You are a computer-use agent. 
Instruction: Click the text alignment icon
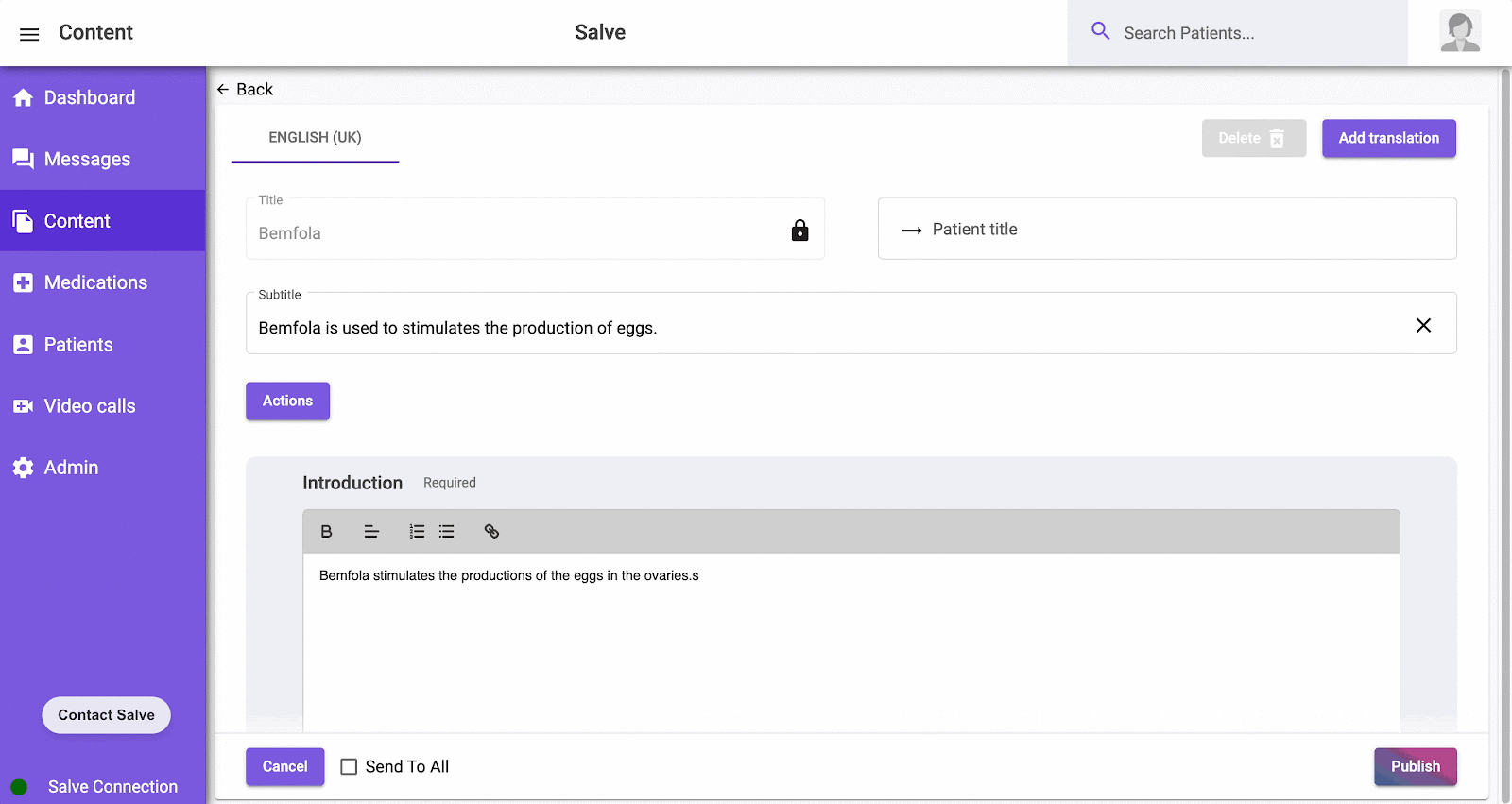[x=371, y=531]
